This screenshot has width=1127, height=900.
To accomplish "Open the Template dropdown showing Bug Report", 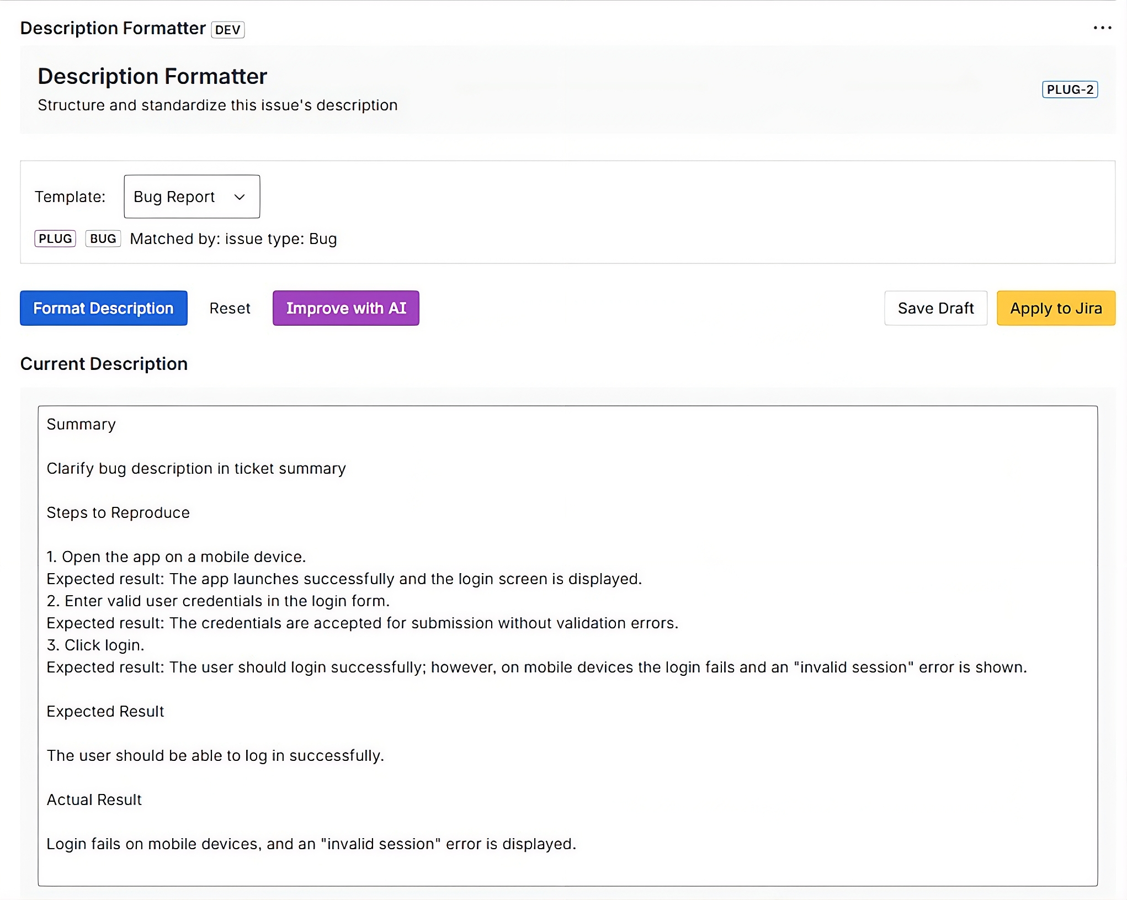I will point(191,196).
